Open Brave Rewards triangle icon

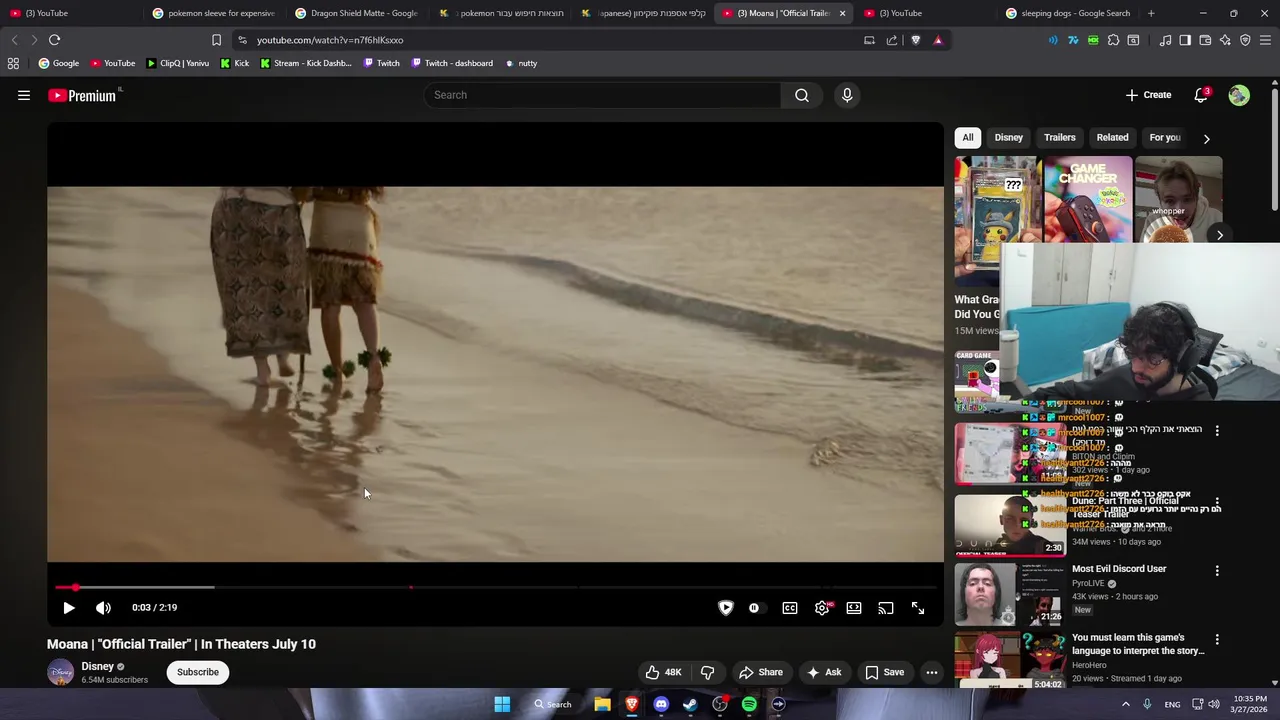point(938,40)
